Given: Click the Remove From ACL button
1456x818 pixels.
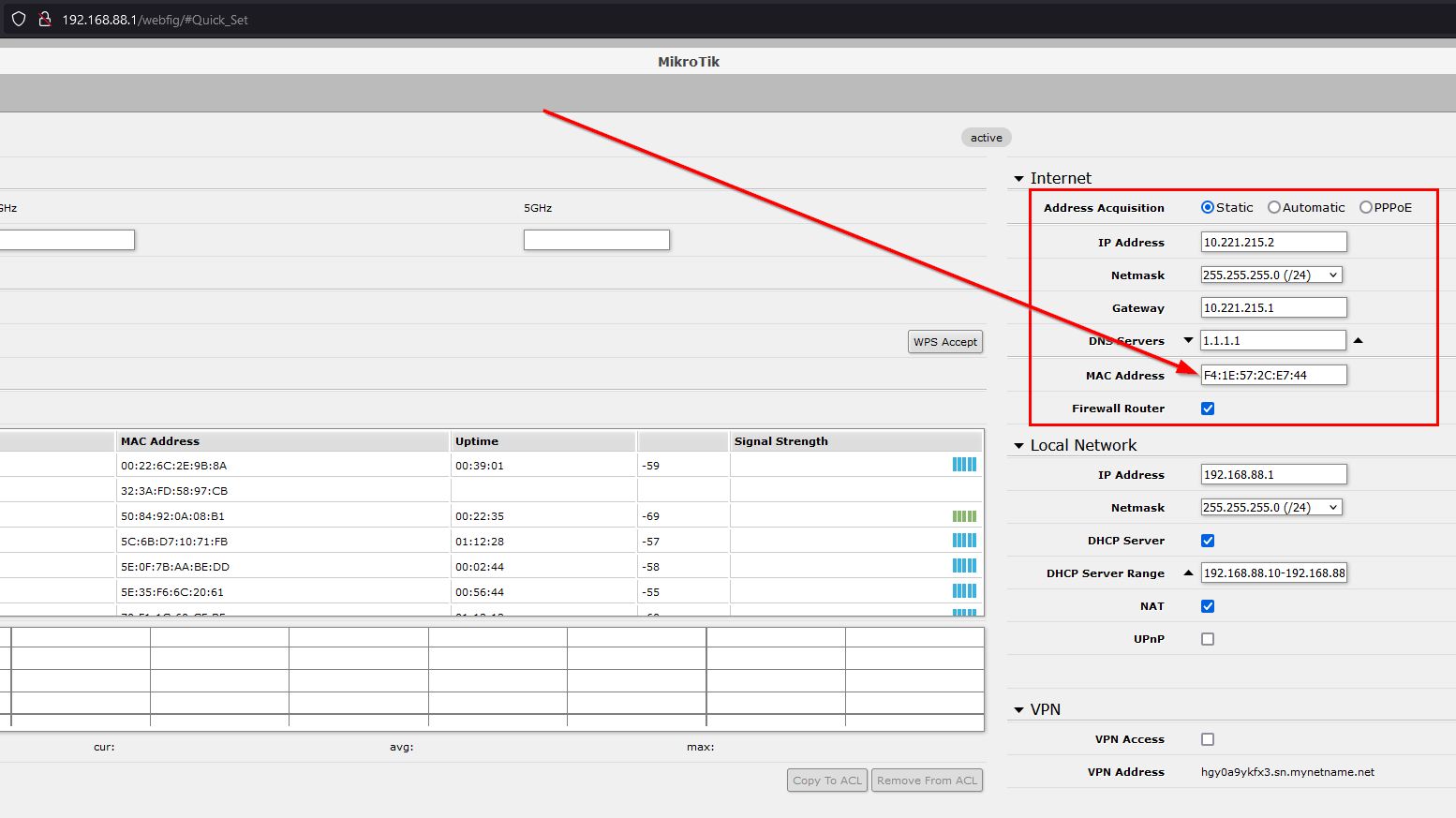Looking at the screenshot, I should pyautogui.click(x=927, y=780).
